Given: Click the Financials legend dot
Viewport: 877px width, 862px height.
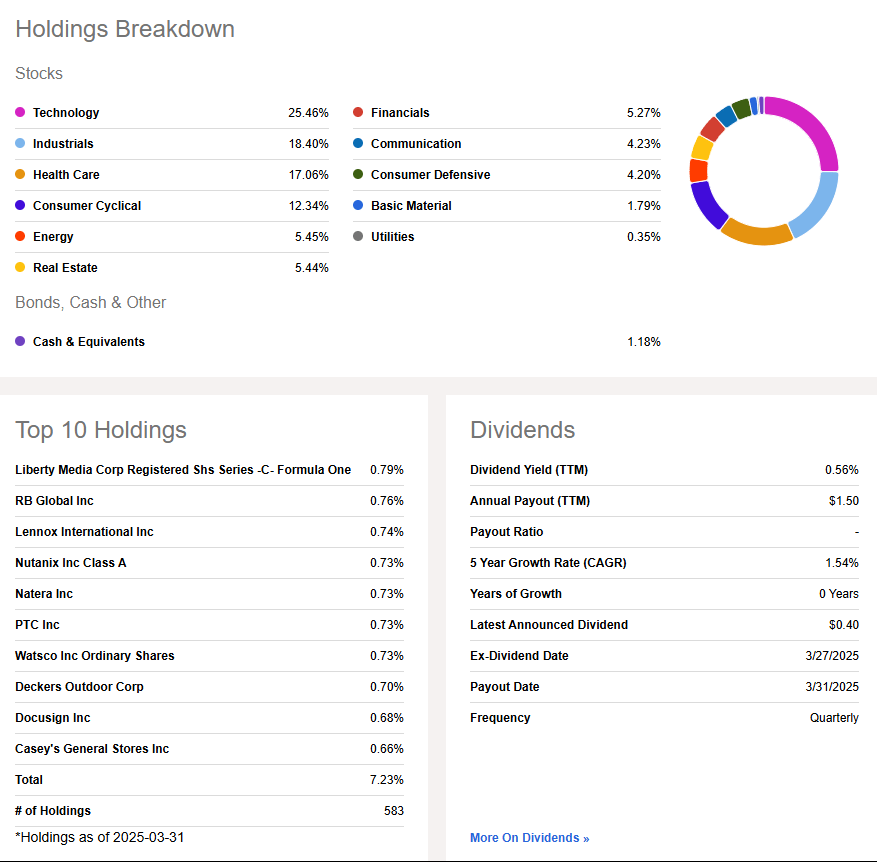Looking at the screenshot, I should [358, 113].
